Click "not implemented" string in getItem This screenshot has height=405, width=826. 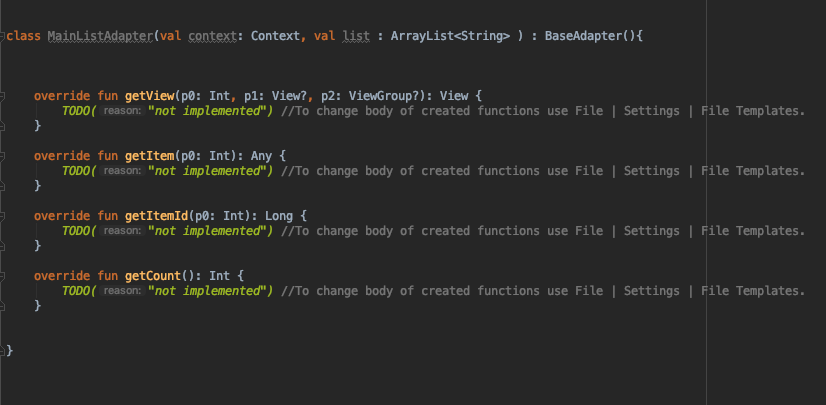(x=208, y=171)
